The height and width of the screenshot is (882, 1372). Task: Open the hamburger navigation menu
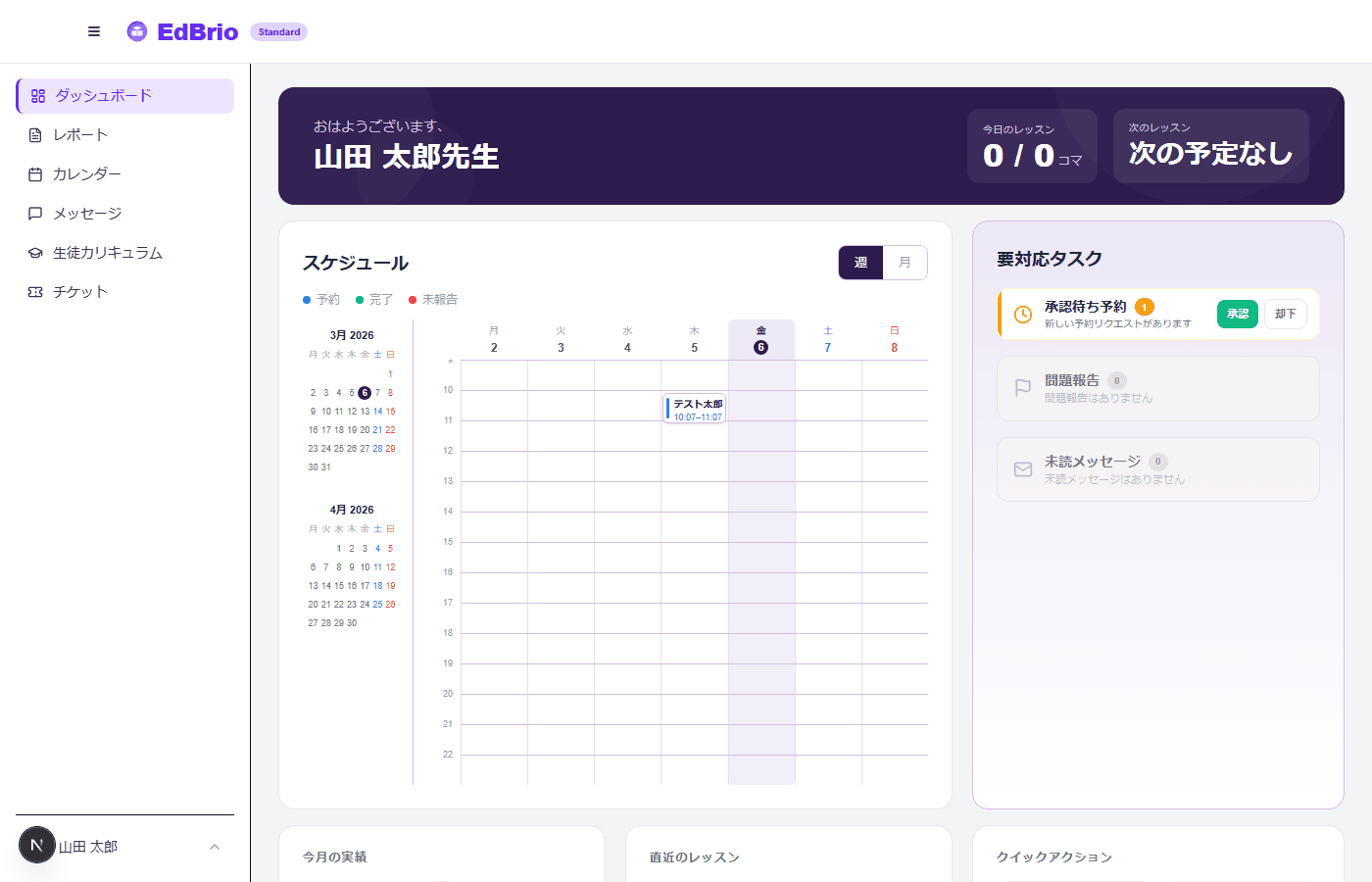click(94, 30)
